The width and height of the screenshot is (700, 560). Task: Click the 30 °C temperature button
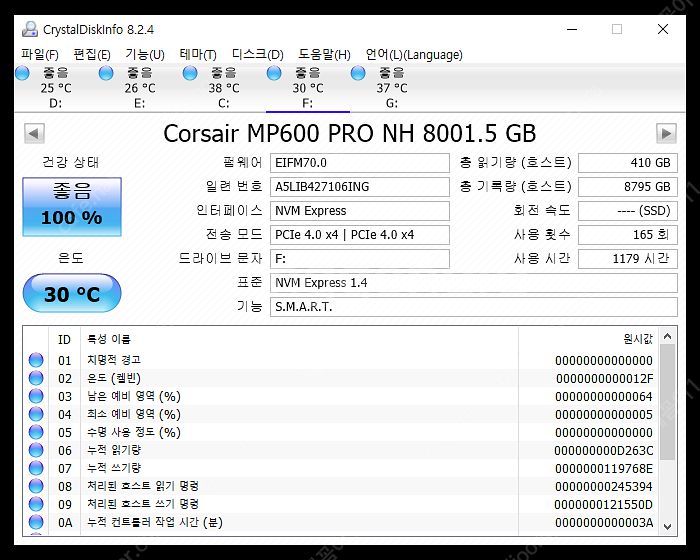coord(72,293)
